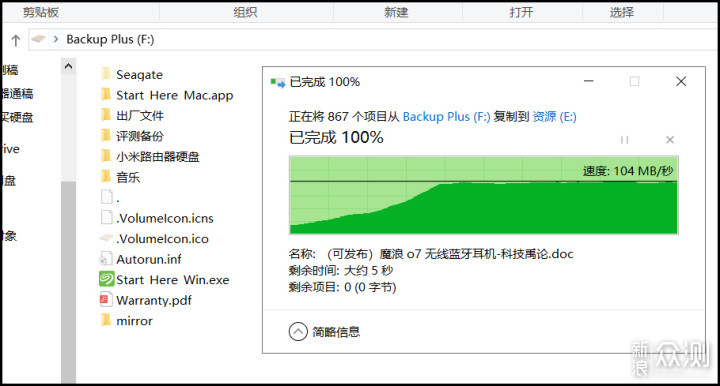This screenshot has width=720, height=386.
Task: Click the 新建 ribbon group label
Action: coord(396,12)
